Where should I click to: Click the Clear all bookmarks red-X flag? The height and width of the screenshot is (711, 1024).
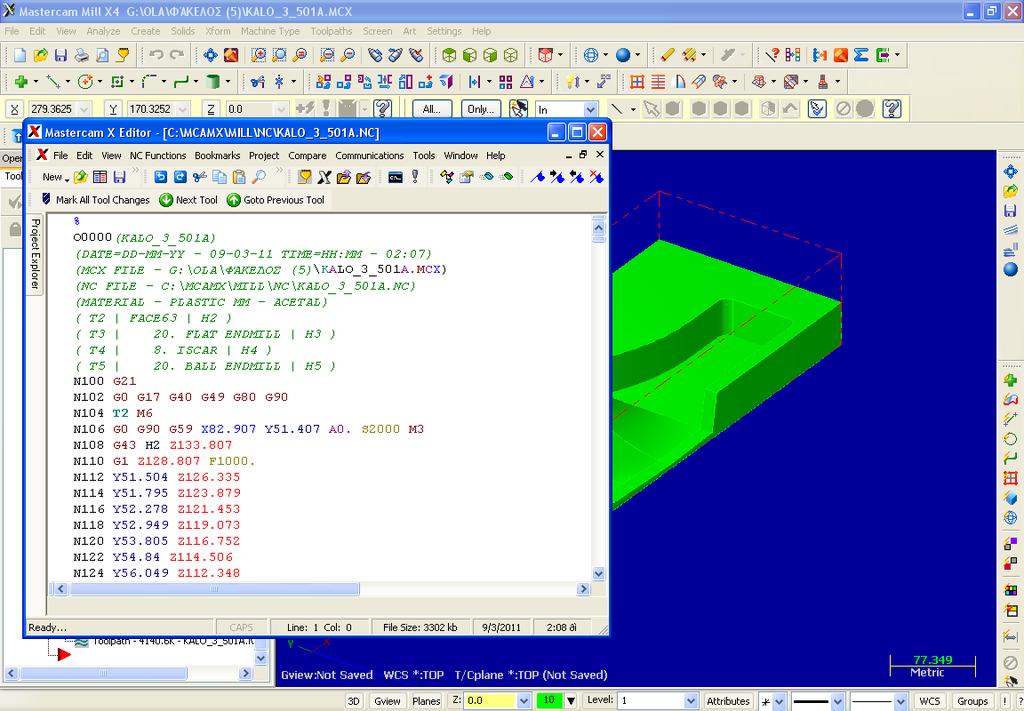pyautogui.click(x=596, y=177)
